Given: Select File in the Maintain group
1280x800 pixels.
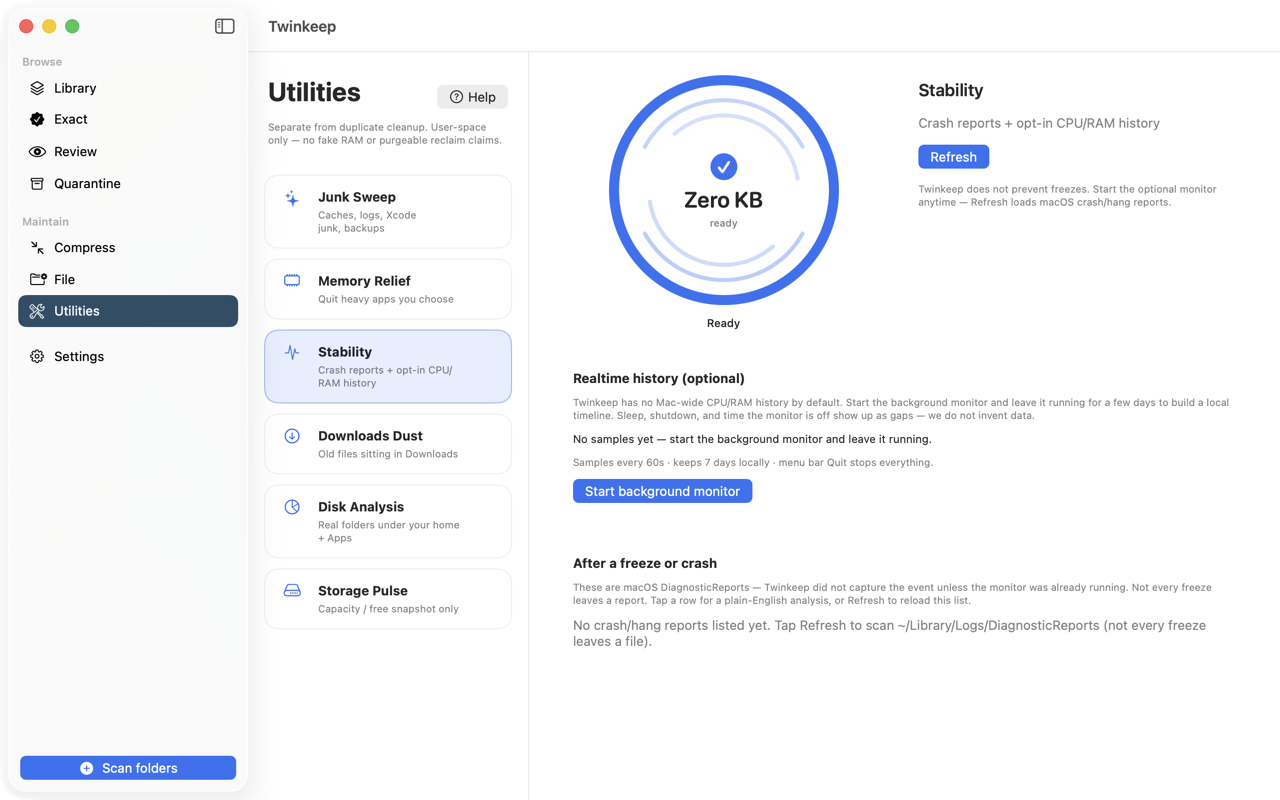Looking at the screenshot, I should click(128, 280).
